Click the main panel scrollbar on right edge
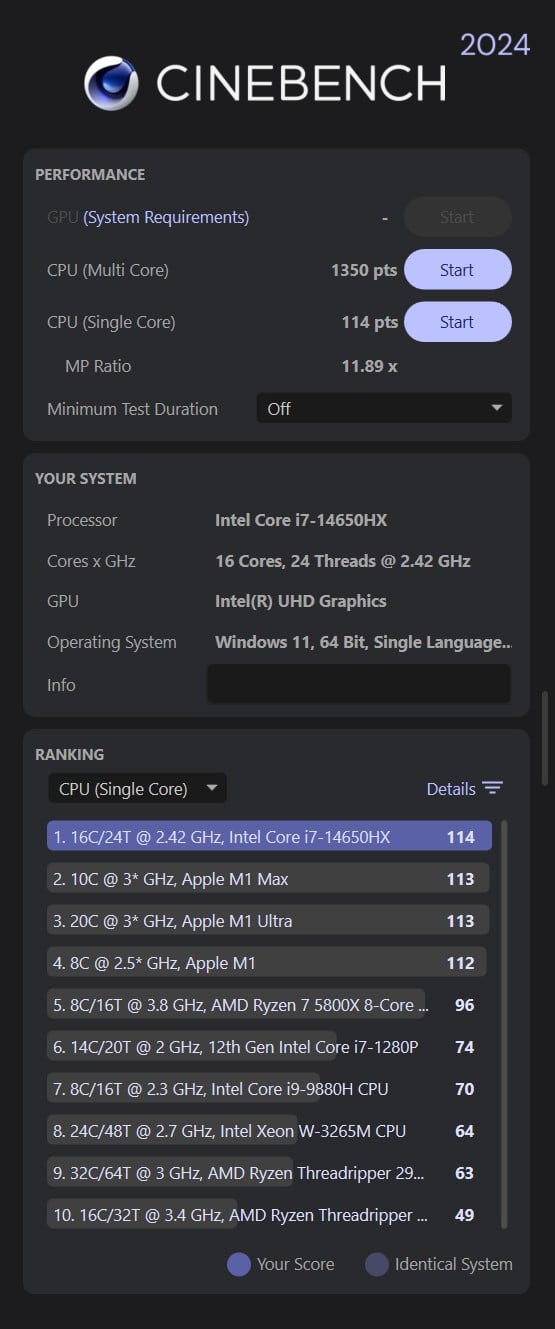 545,738
